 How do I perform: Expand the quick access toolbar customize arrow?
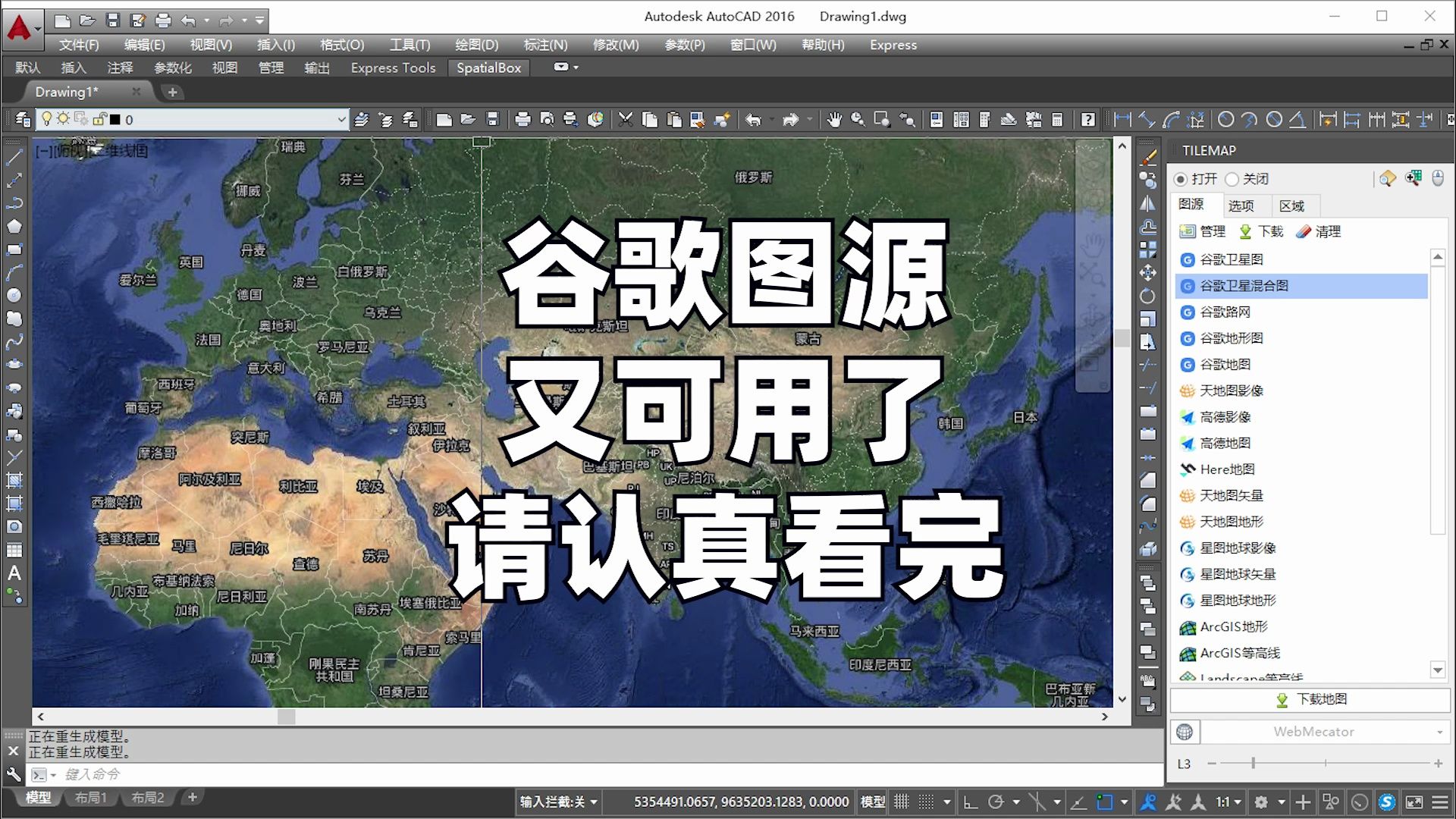click(x=259, y=20)
